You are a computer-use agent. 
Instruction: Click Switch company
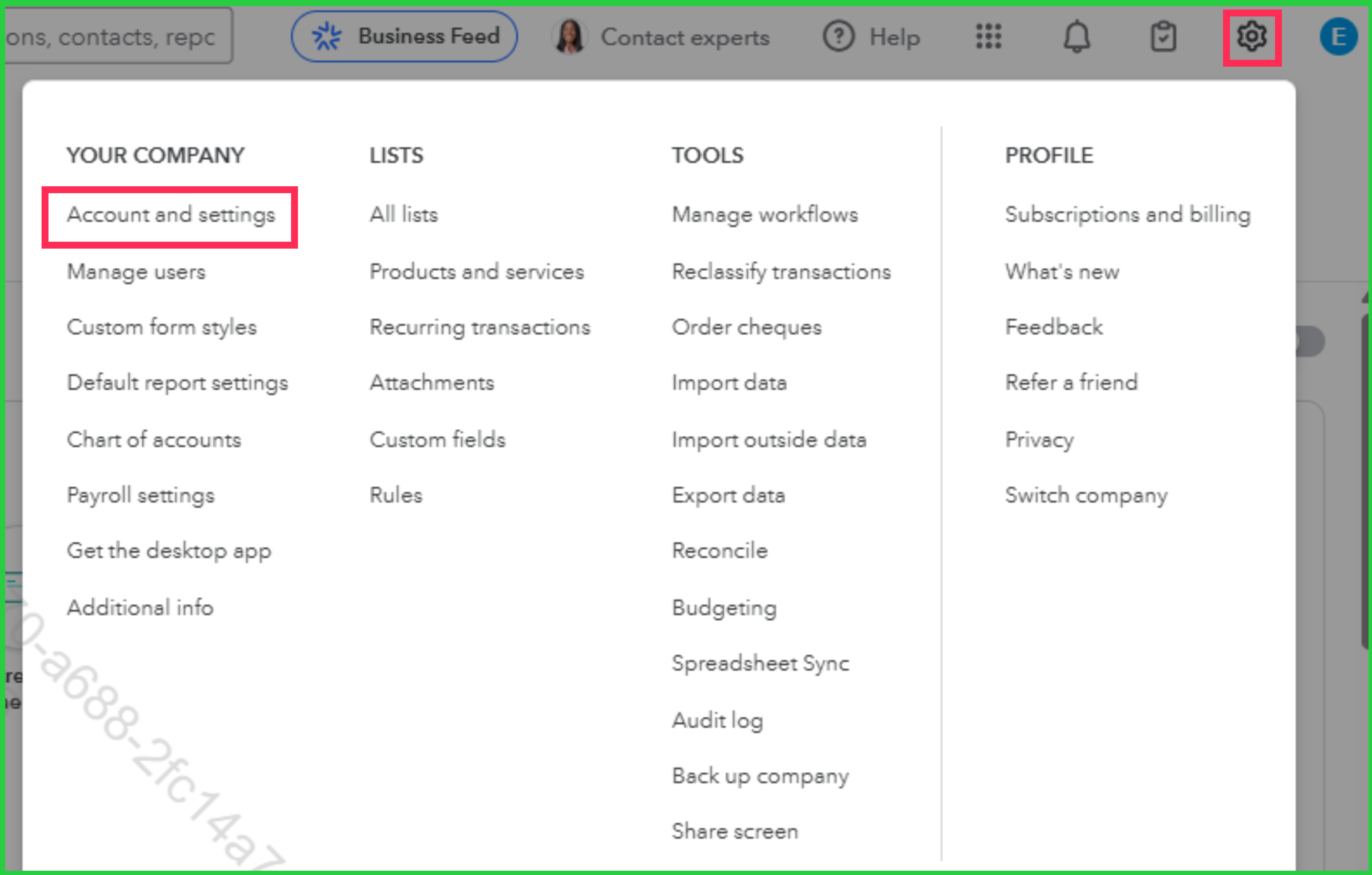pos(1085,496)
